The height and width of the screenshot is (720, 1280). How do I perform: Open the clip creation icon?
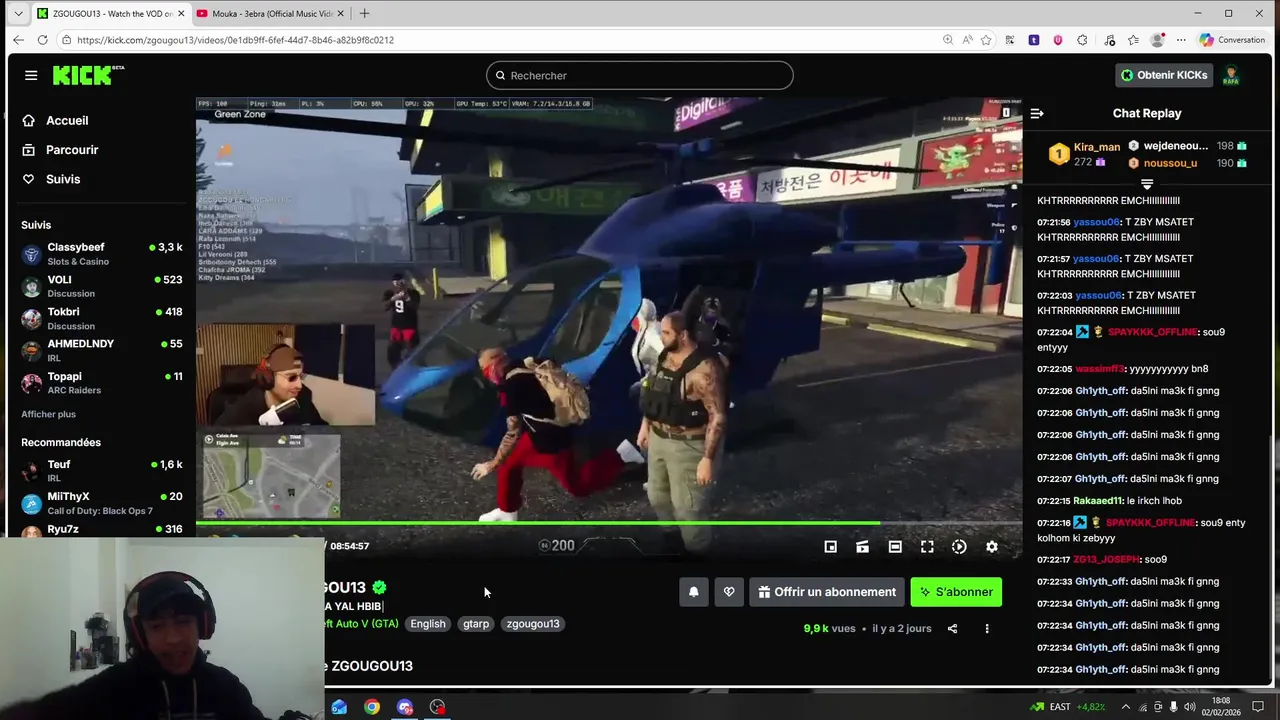click(862, 546)
